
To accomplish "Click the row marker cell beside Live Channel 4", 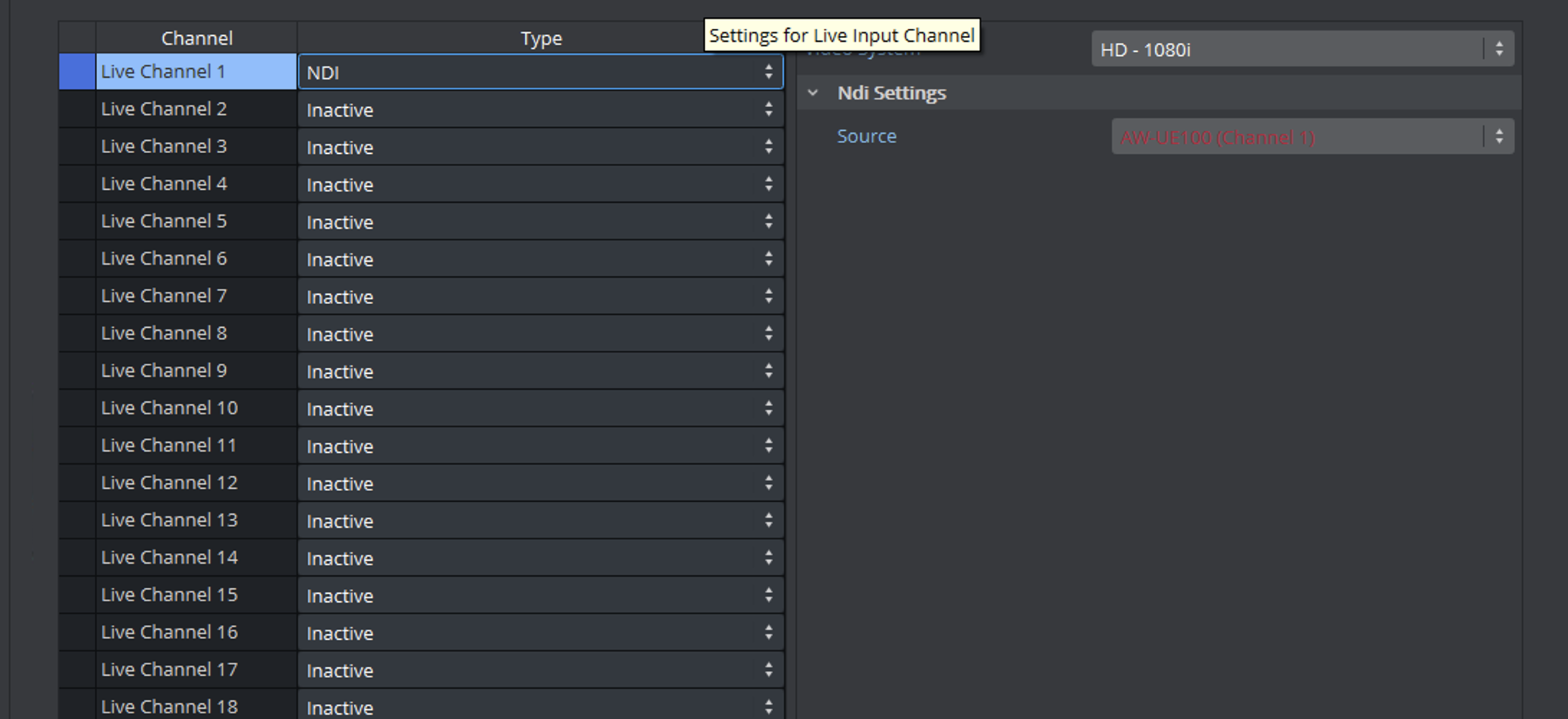I will click(77, 184).
